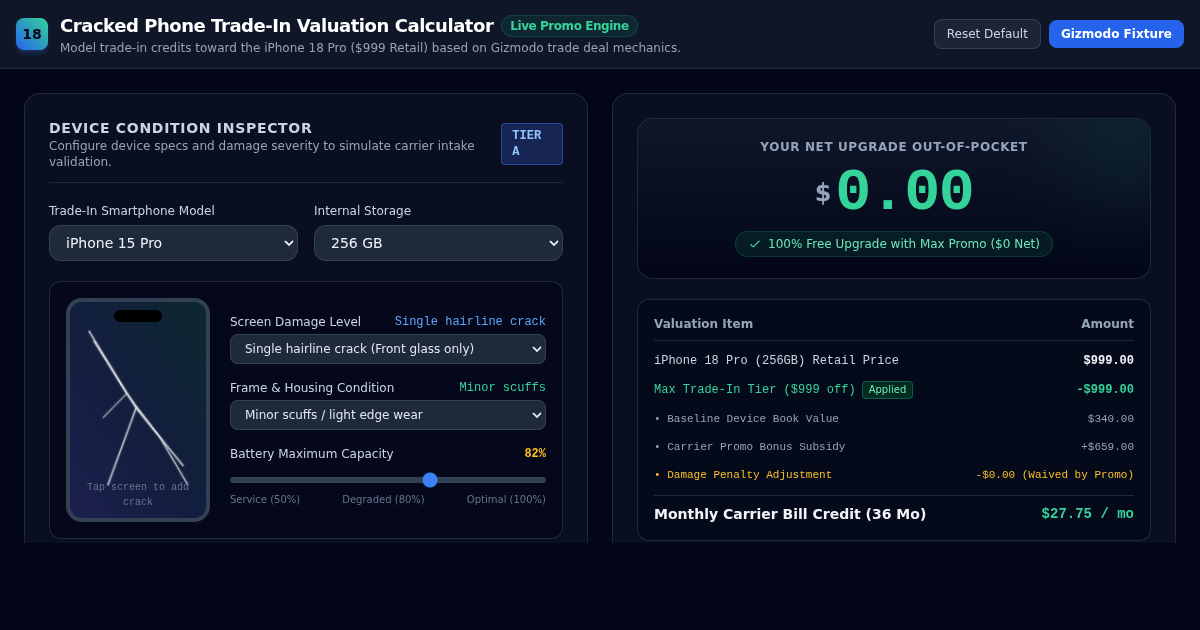The height and width of the screenshot is (630, 1200).
Task: Open Trade-In Smartphone Model dropdown
Action: (x=173, y=243)
